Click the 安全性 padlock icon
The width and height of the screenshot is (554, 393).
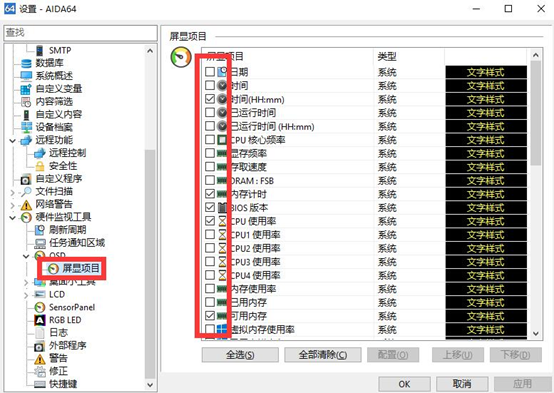click(40, 166)
